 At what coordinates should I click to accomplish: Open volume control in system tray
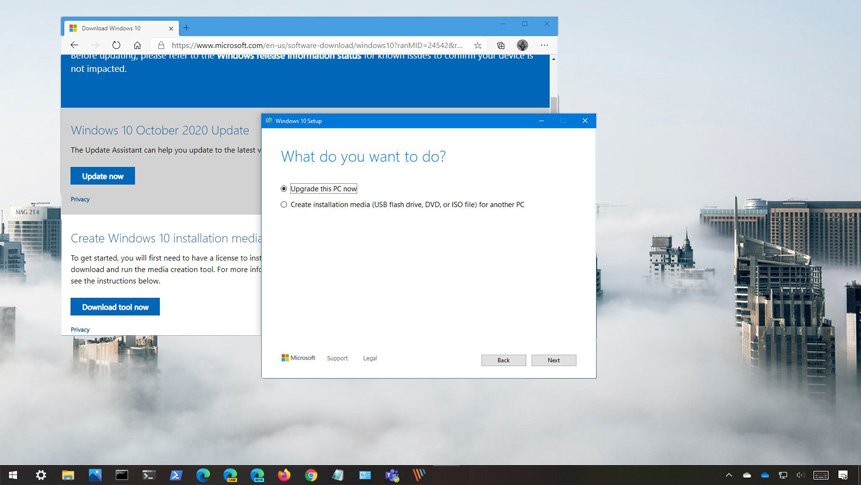(800, 475)
